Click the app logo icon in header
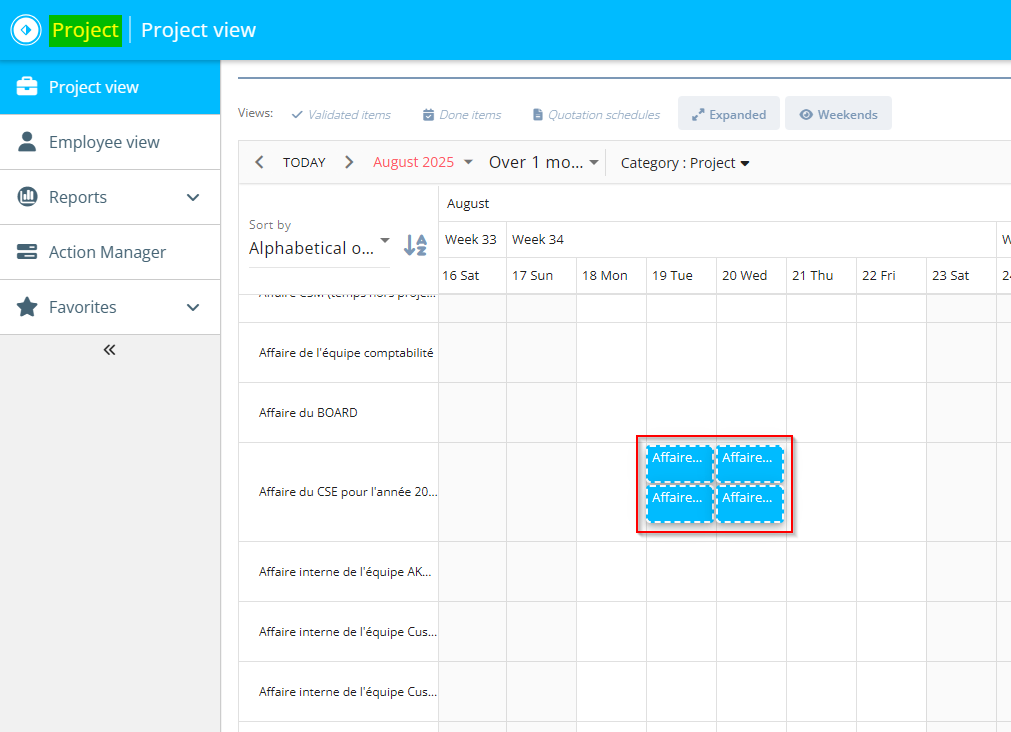 pos(25,30)
